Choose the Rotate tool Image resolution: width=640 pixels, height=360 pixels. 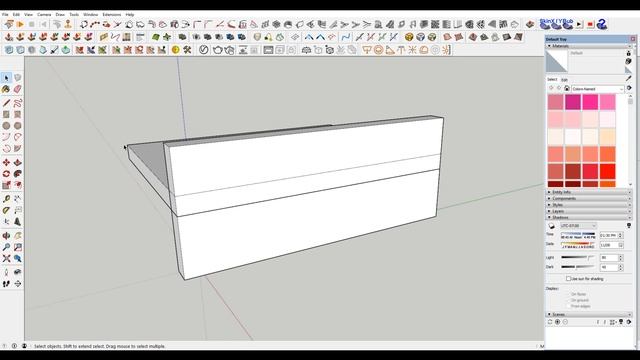(6, 174)
